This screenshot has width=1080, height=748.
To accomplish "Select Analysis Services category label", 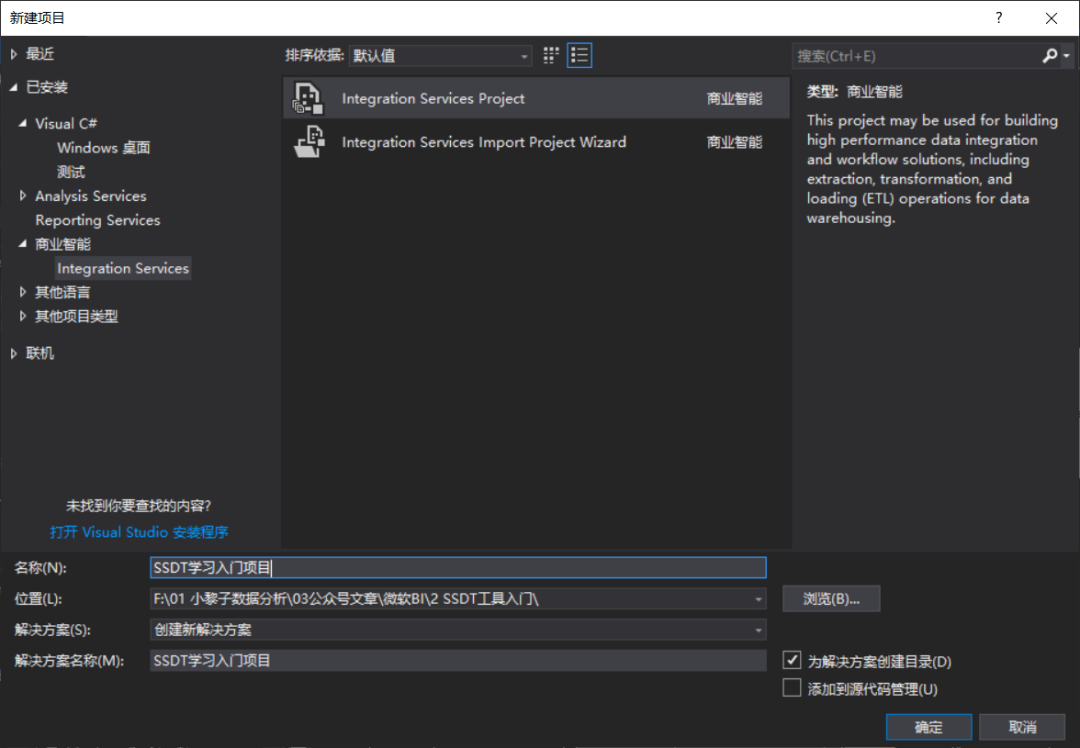I will pos(91,196).
